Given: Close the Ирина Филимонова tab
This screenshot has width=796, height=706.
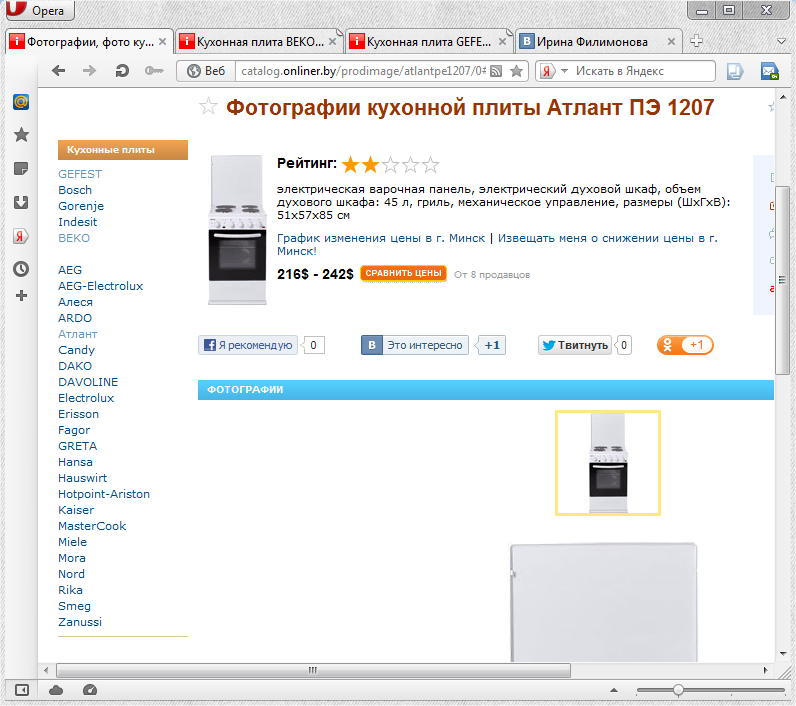Looking at the screenshot, I should point(671,42).
